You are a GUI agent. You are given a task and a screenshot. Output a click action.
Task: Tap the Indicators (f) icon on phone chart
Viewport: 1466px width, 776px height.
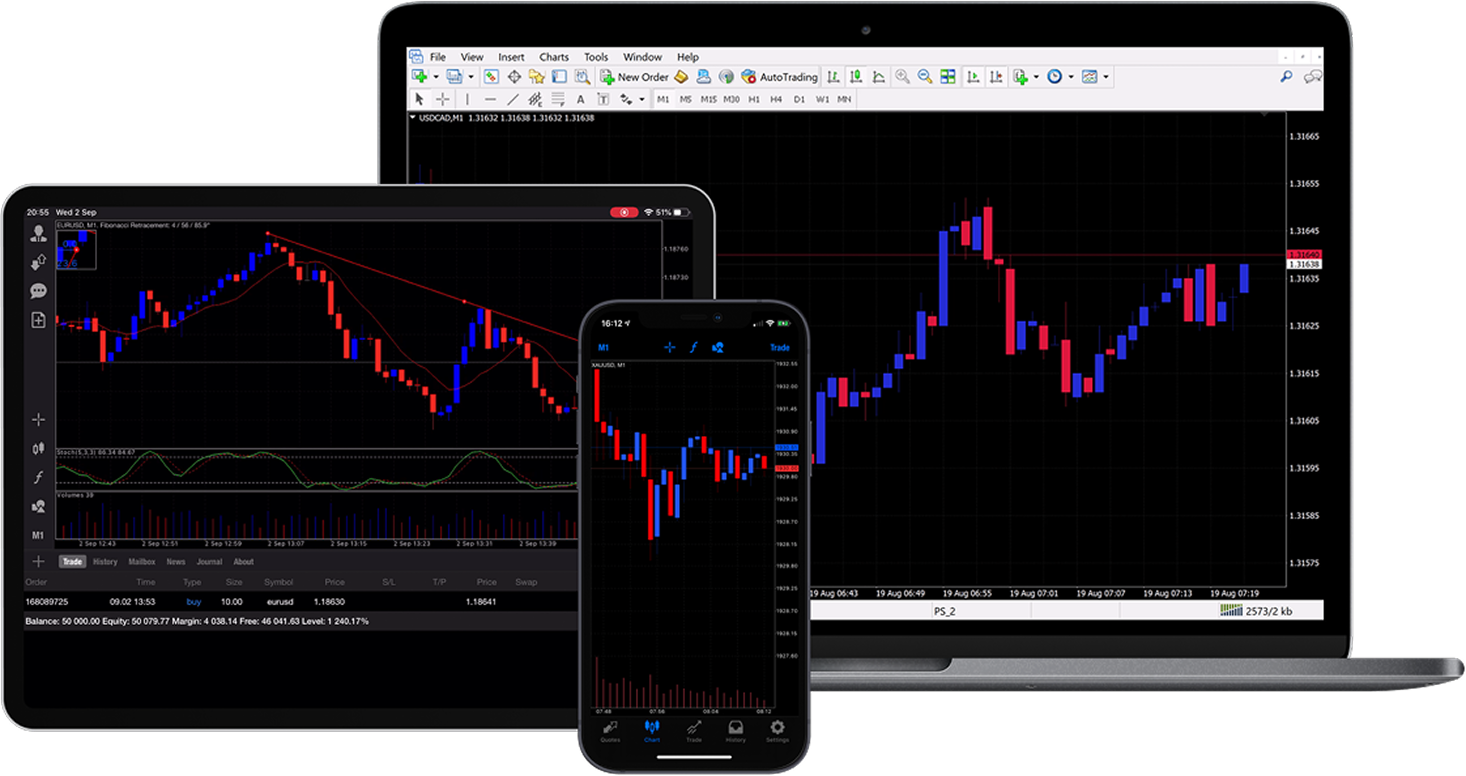point(694,347)
